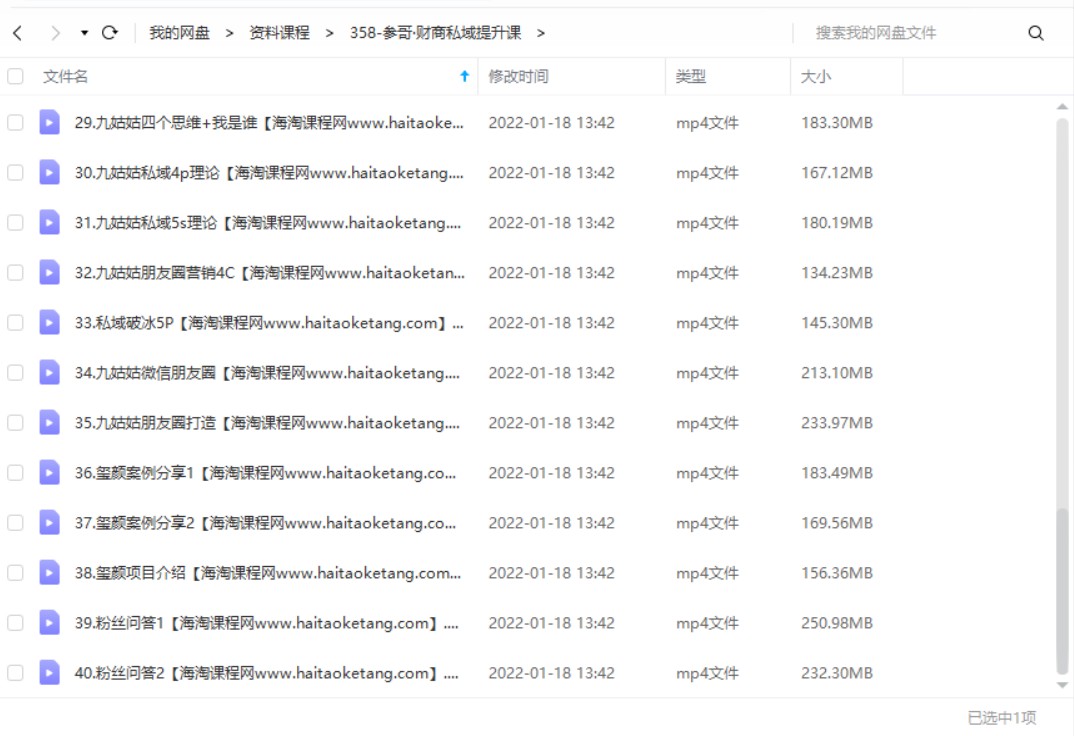Click video icon of 36.玺颜案例分享1
The width and height of the screenshot is (1074, 736).
click(x=49, y=472)
